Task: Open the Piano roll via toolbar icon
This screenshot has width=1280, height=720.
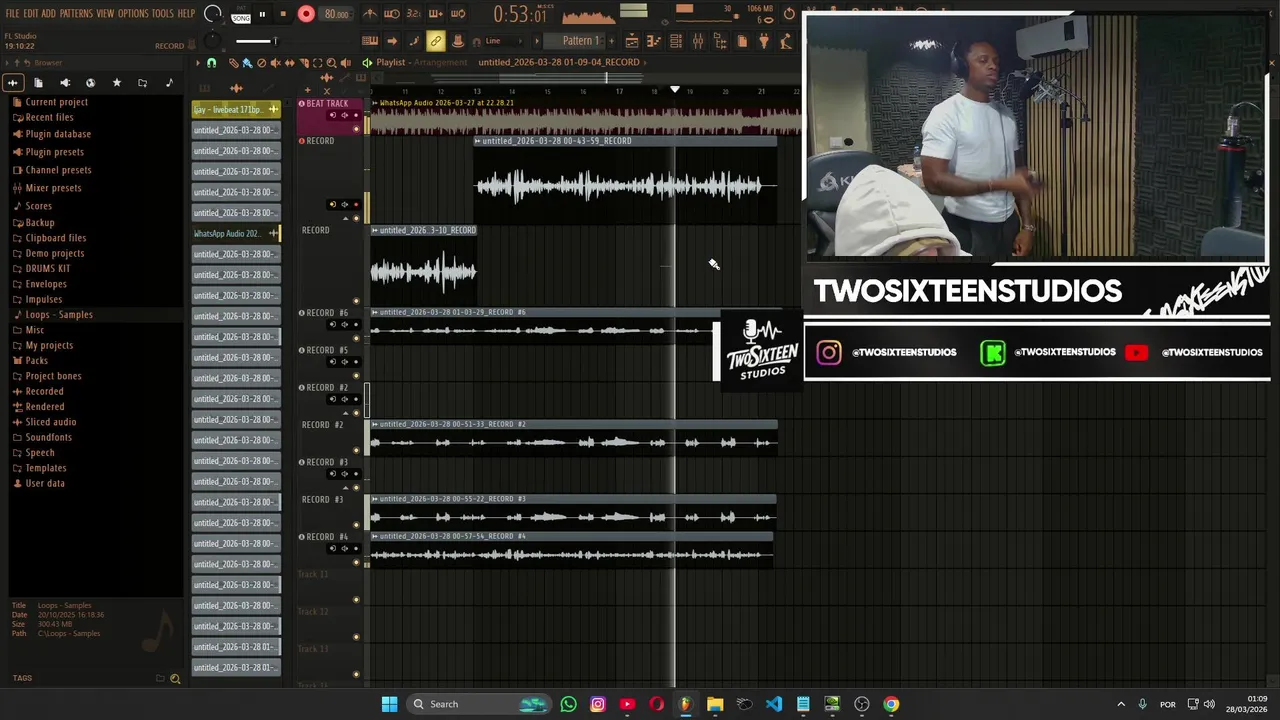Action: [x=654, y=41]
